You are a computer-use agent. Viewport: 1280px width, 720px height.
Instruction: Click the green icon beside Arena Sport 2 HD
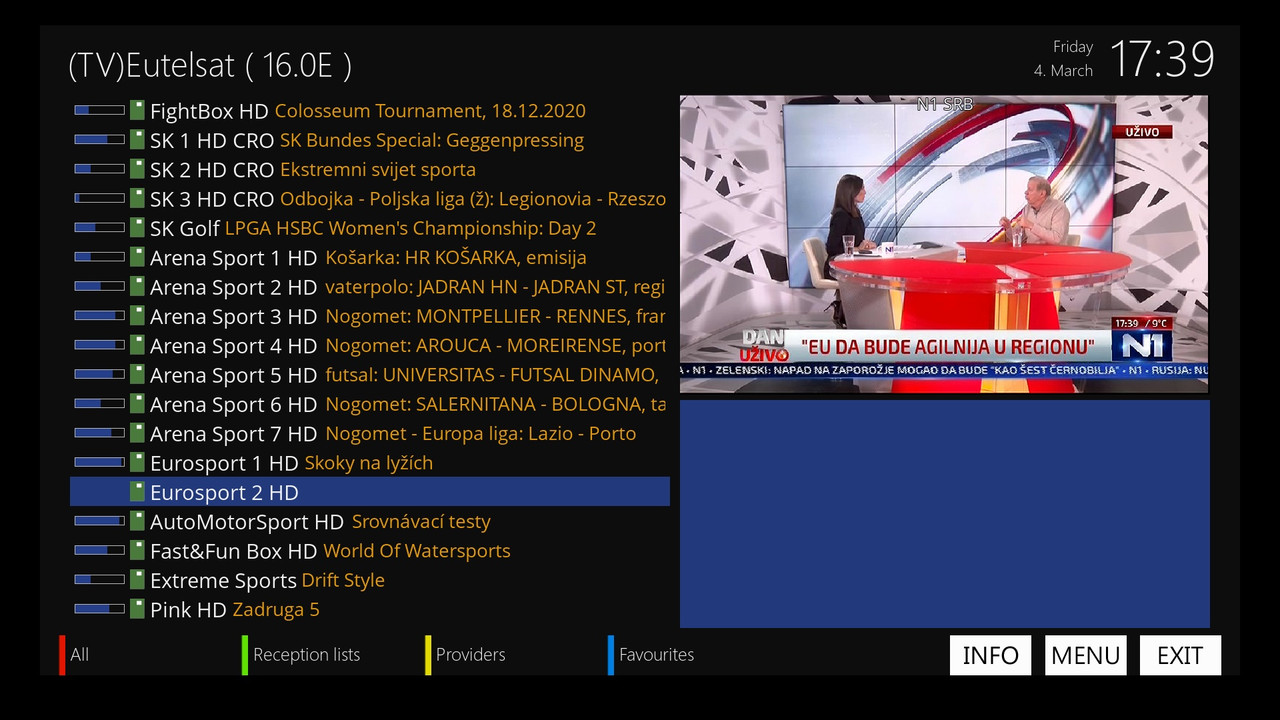[x=138, y=286]
